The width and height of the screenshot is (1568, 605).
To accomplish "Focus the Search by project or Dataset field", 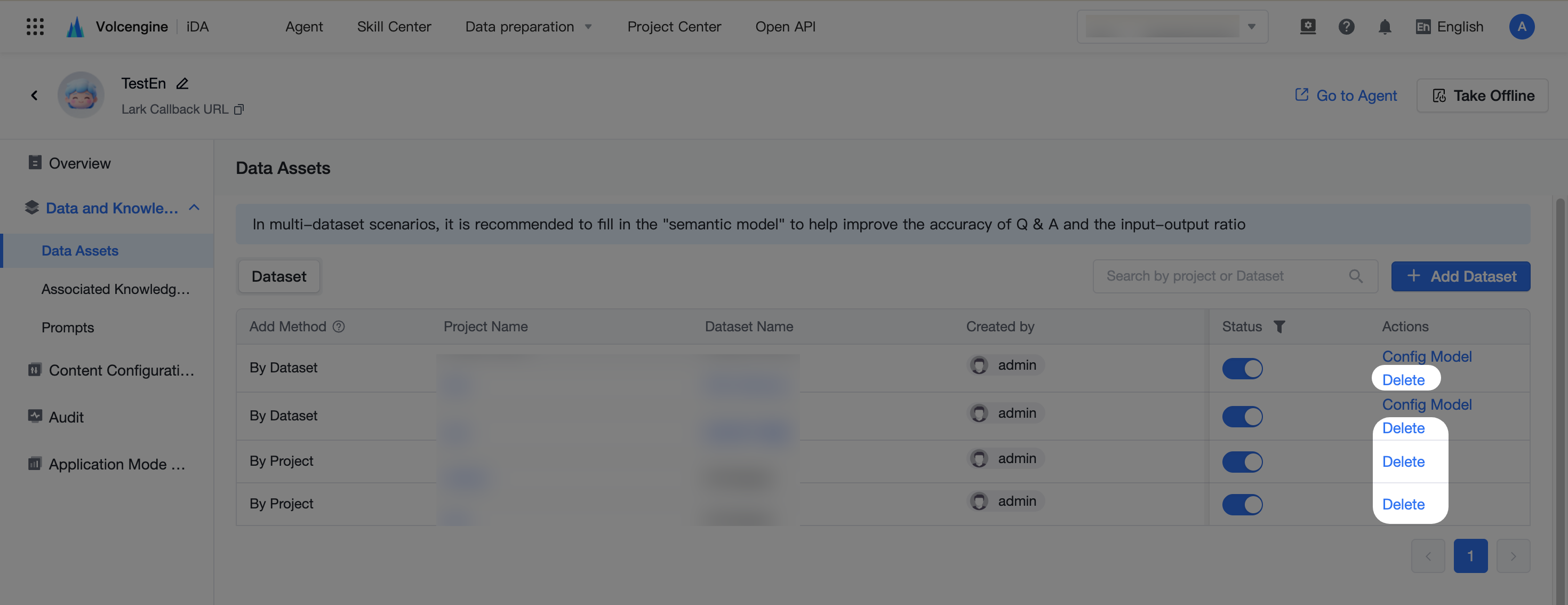I will 1235,276.
